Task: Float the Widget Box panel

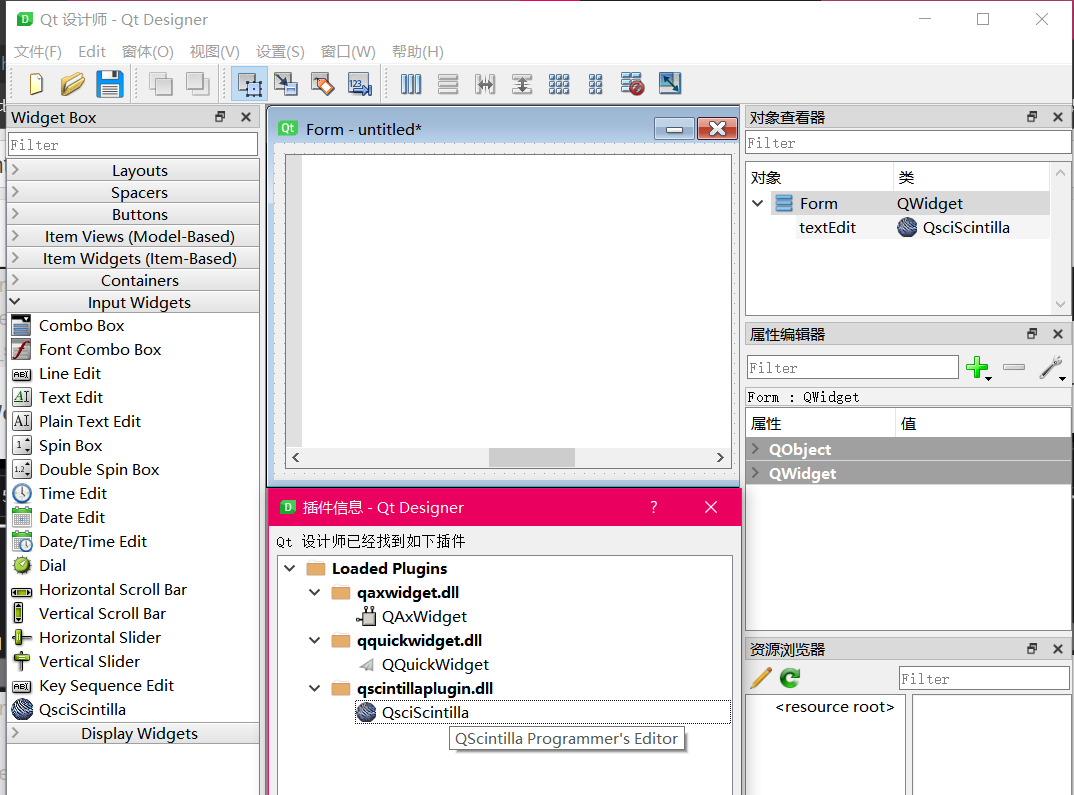Action: tap(220, 117)
